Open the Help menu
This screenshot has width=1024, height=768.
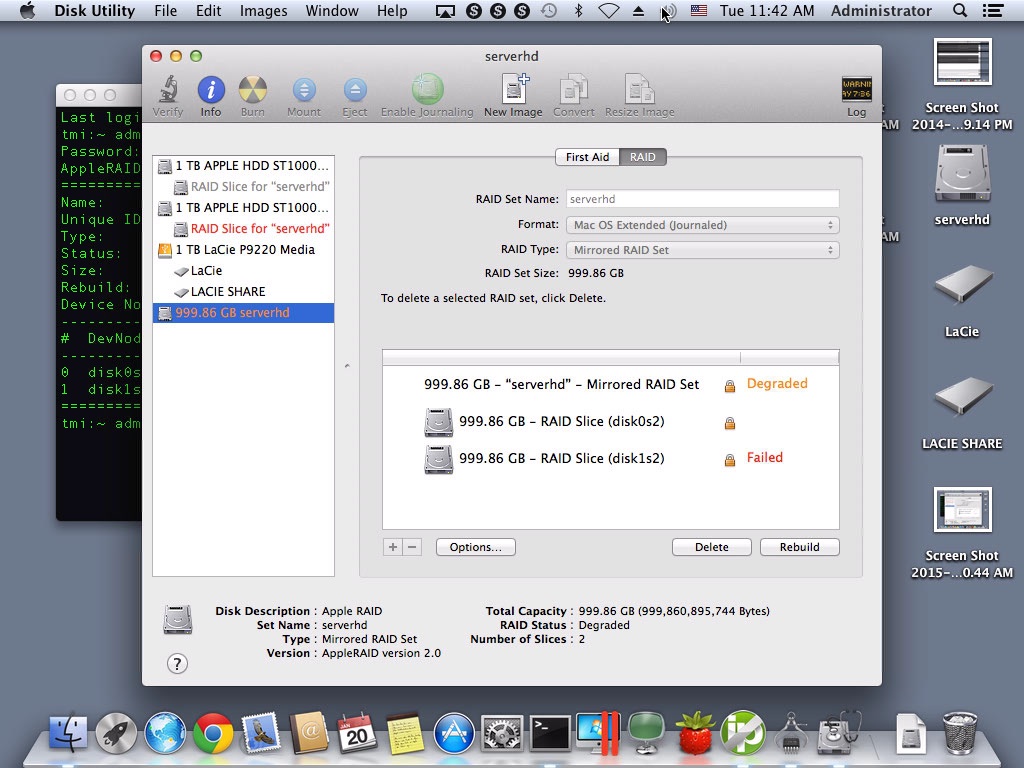(392, 10)
